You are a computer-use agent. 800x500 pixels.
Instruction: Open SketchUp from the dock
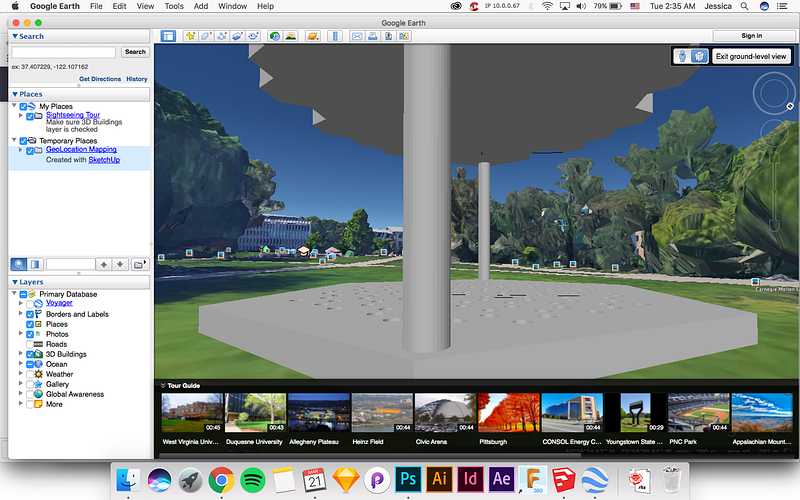pyautogui.click(x=564, y=480)
